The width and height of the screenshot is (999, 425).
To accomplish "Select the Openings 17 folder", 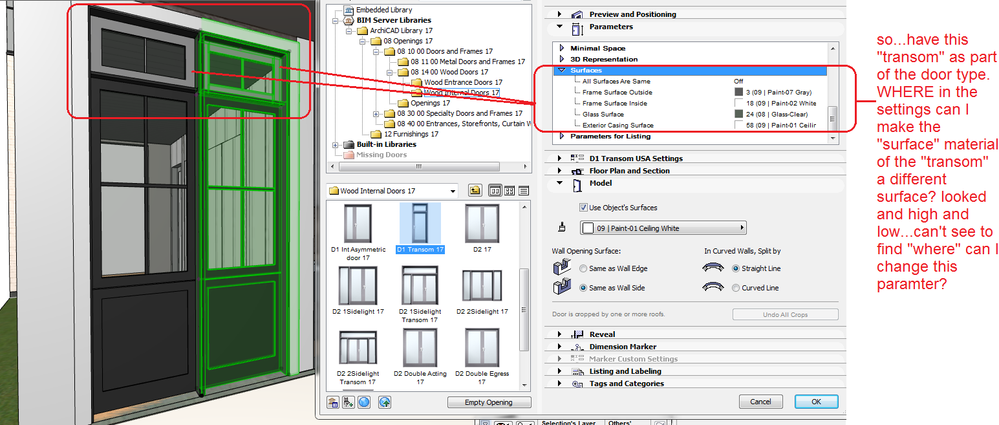I will [430, 103].
